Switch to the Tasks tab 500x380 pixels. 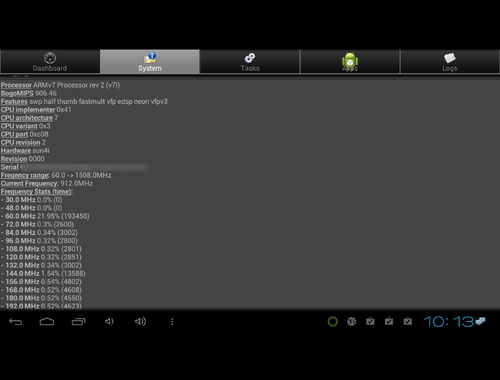(x=250, y=61)
